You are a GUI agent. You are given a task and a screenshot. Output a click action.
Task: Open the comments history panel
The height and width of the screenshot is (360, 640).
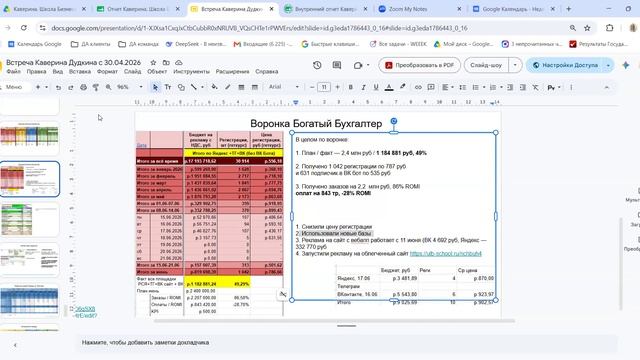pos(337,65)
